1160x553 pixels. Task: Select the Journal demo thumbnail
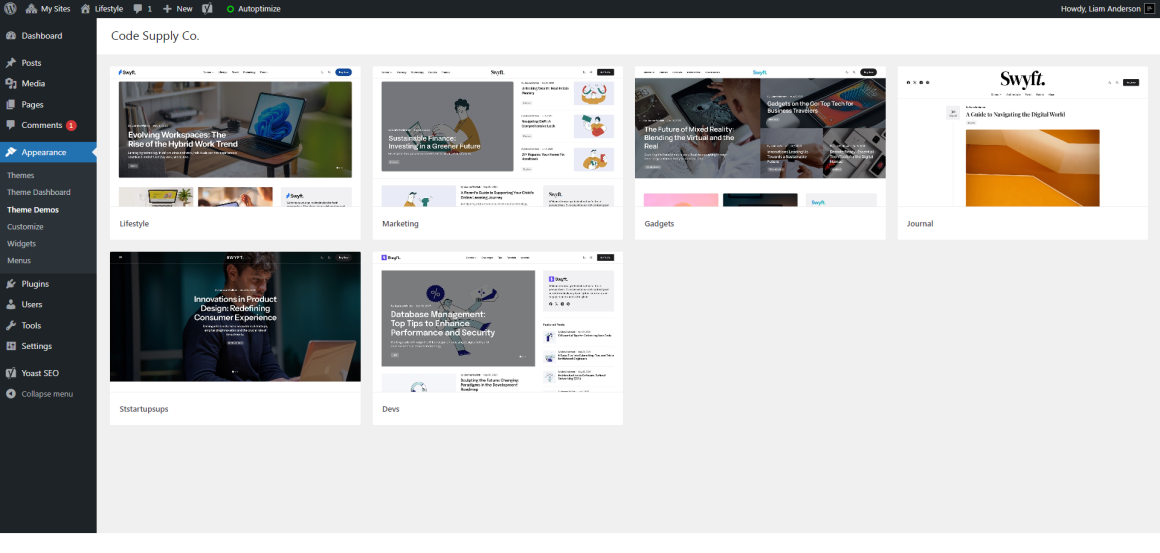pyautogui.click(x=1023, y=137)
